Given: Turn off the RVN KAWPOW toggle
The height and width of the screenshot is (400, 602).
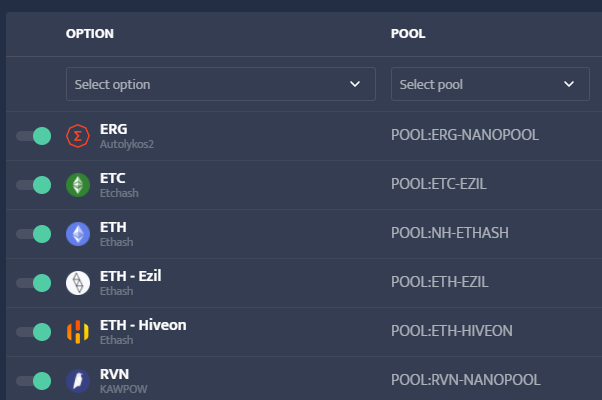Looking at the screenshot, I should [33, 381].
